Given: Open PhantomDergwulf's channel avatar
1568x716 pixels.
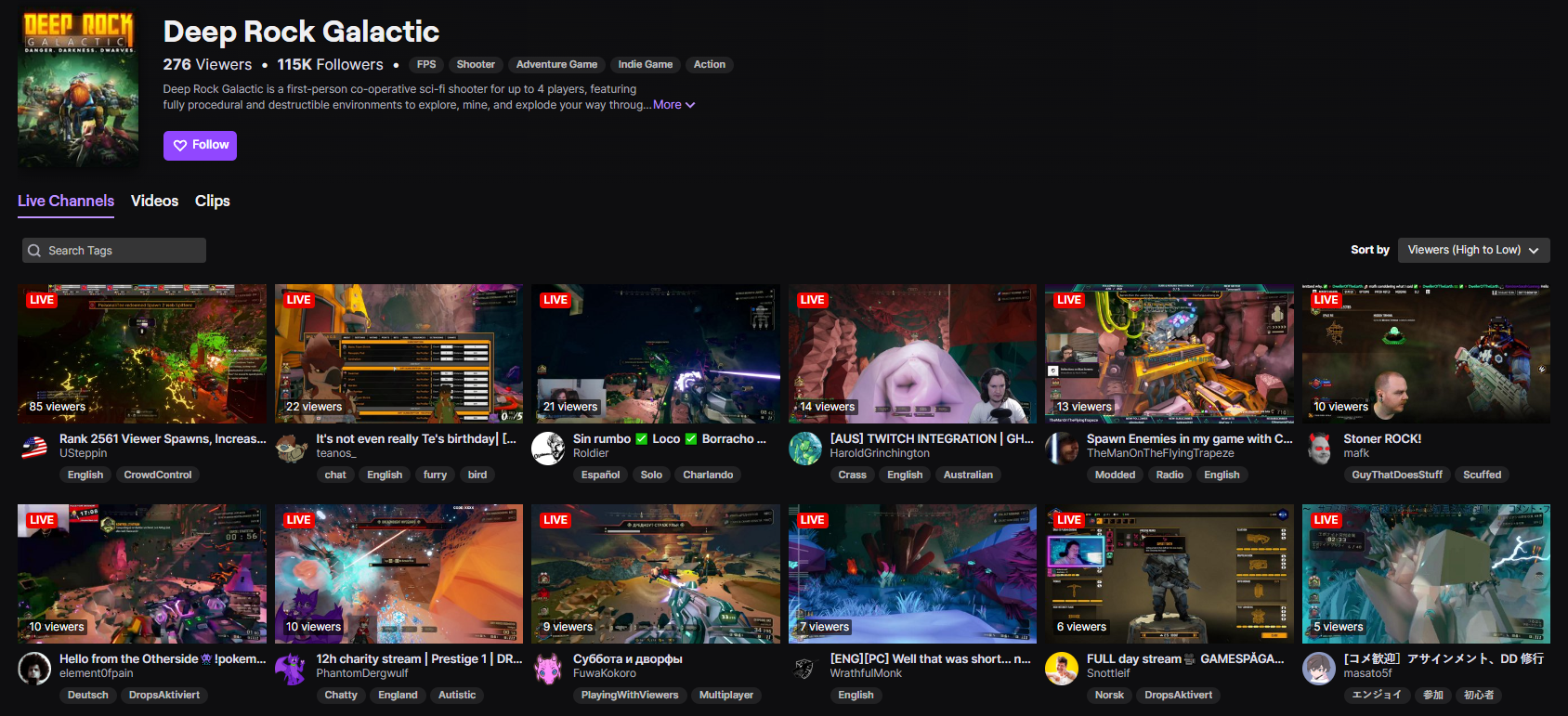Looking at the screenshot, I should pyautogui.click(x=292, y=668).
